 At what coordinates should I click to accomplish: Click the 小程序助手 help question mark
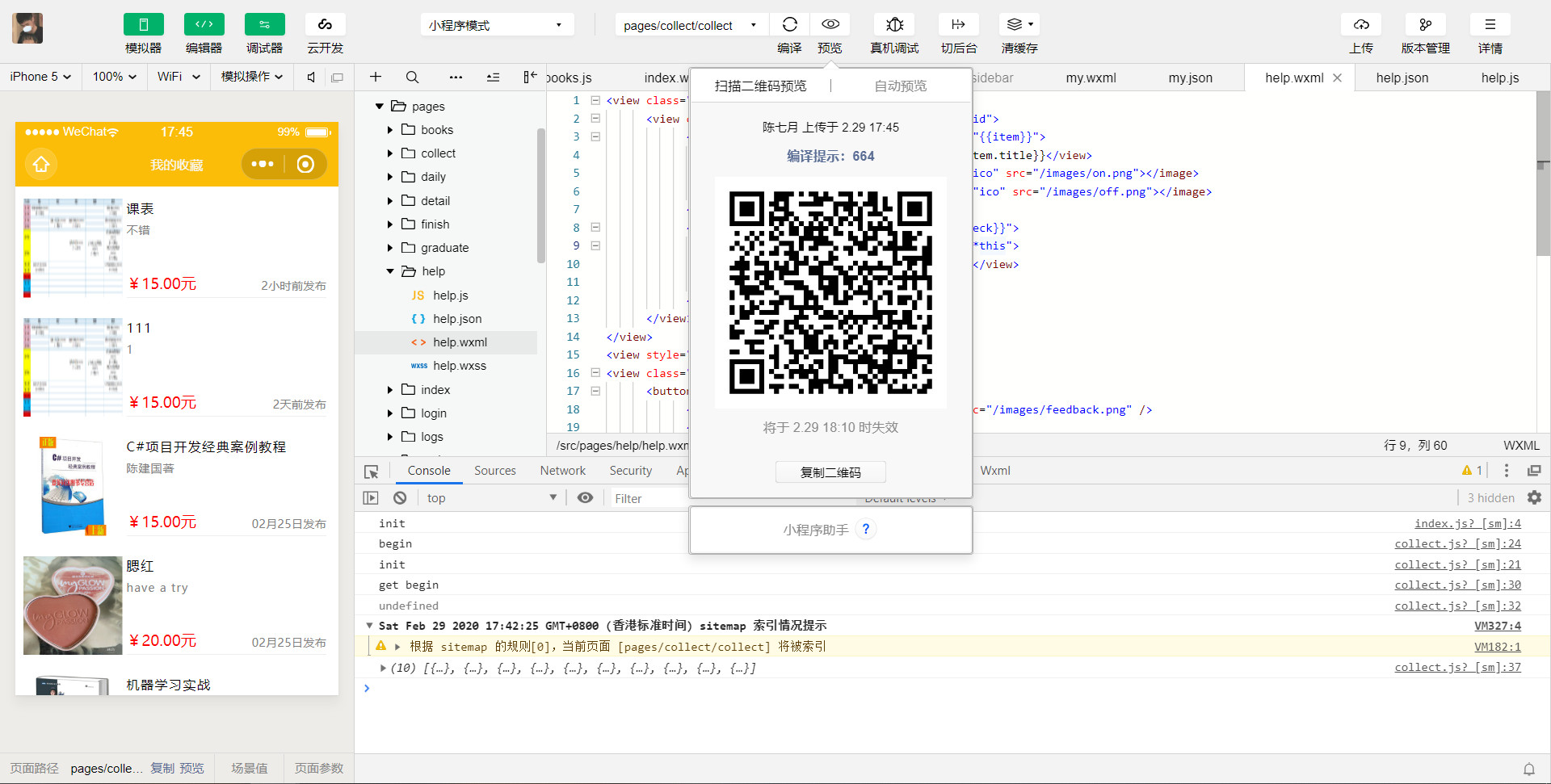866,530
